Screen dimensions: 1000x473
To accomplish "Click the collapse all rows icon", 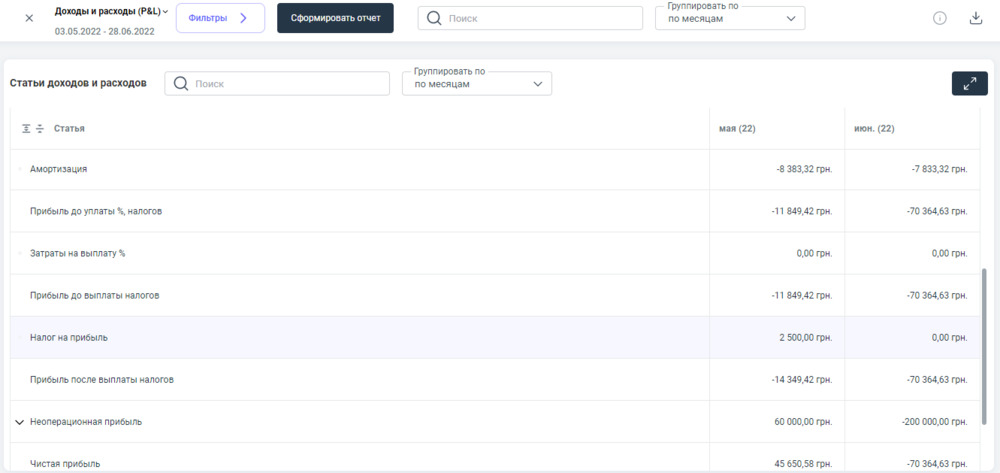I will click(40, 129).
